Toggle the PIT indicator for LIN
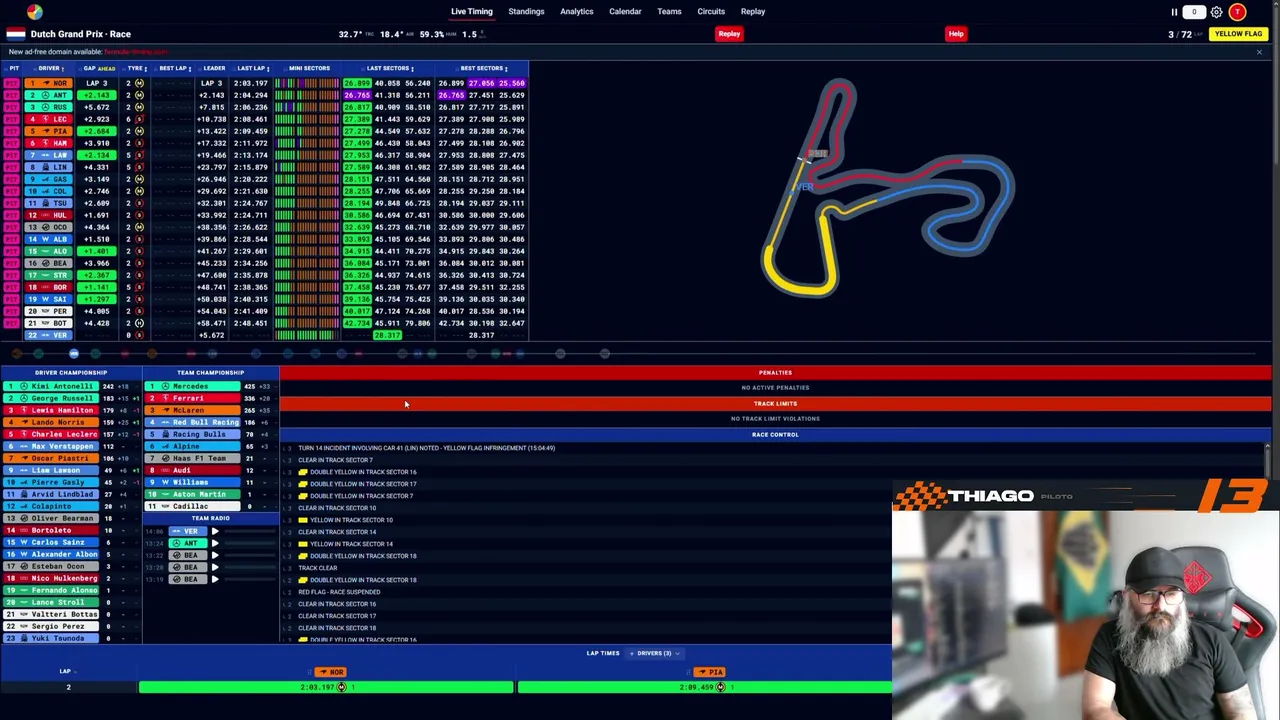The width and height of the screenshot is (1280, 720). point(12,168)
